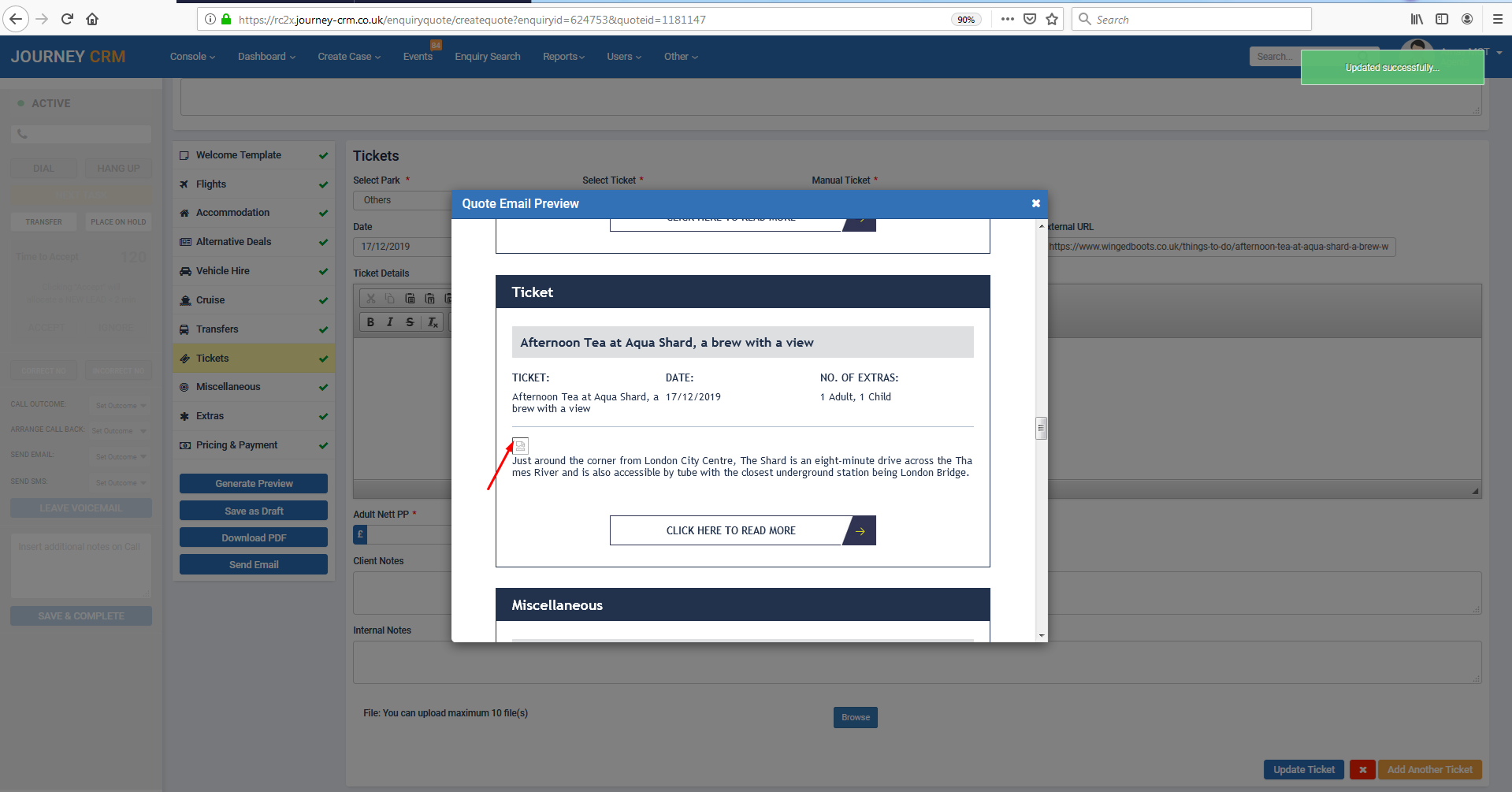Viewport: 1512px width, 792px height.
Task: Go back using the browser back arrow
Action: [x=16, y=19]
